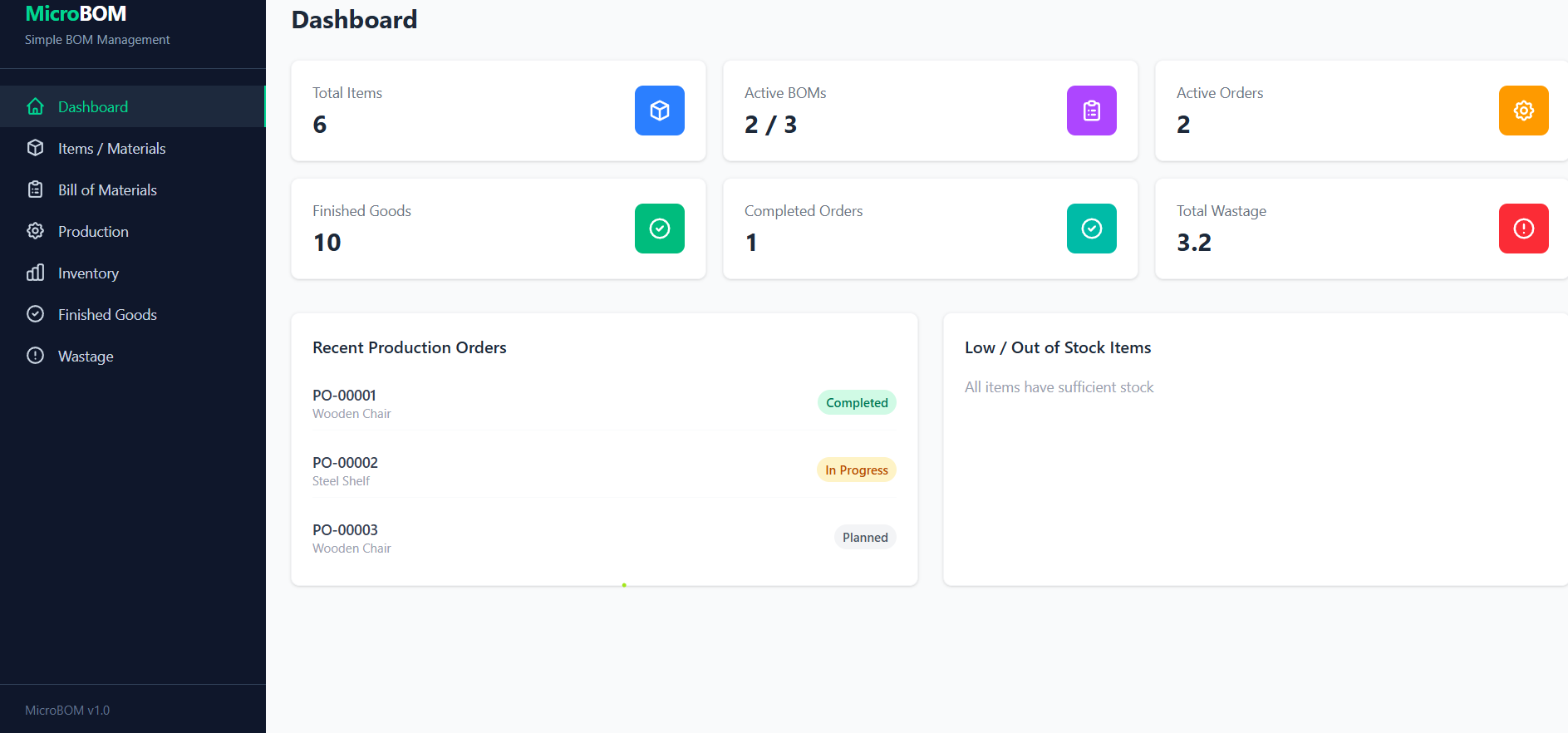
Task: Open production order PO-00002 Steel Shelf
Action: pyautogui.click(x=345, y=463)
